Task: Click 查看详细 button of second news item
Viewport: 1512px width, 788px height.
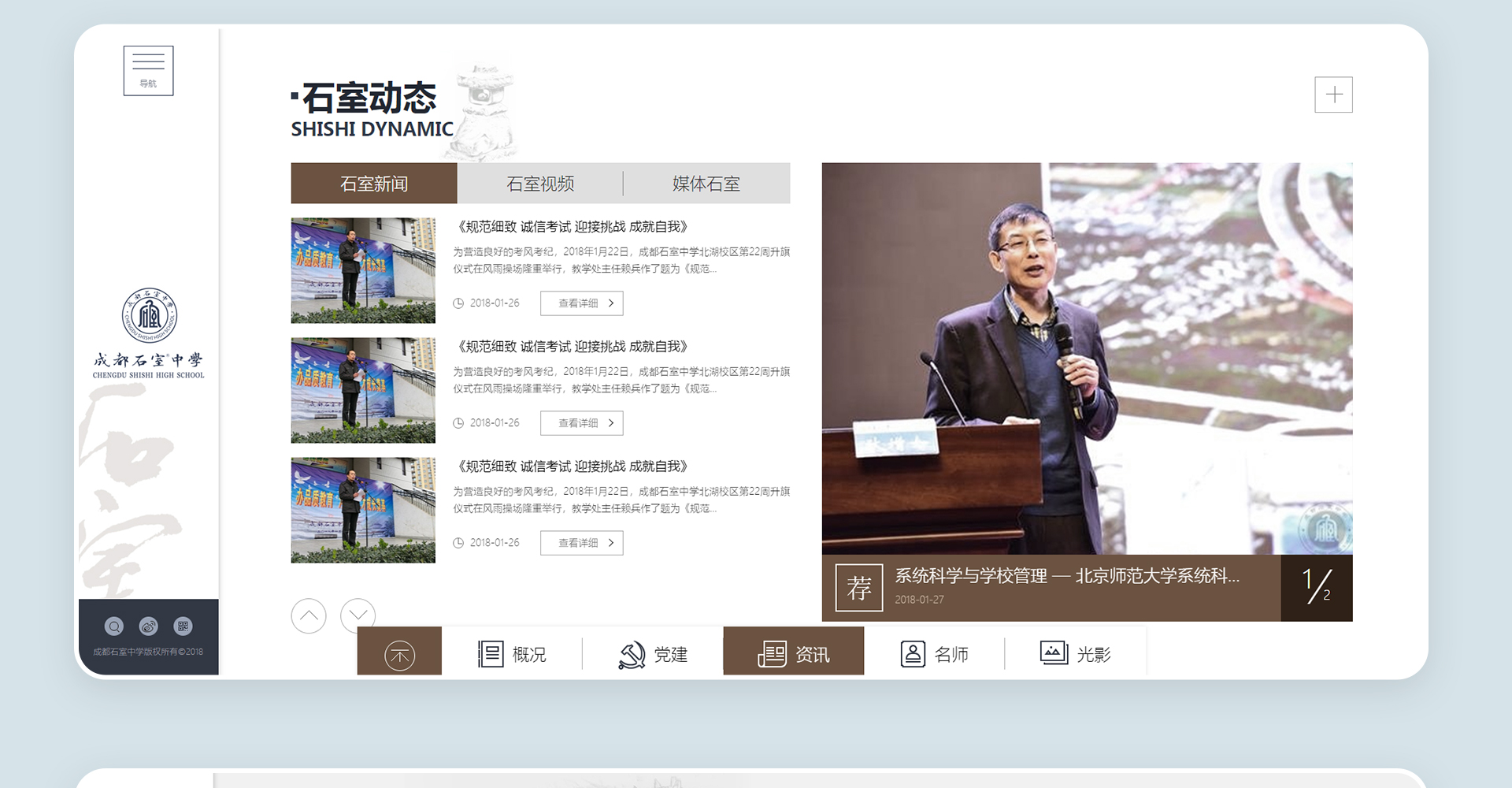Action: 582,423
